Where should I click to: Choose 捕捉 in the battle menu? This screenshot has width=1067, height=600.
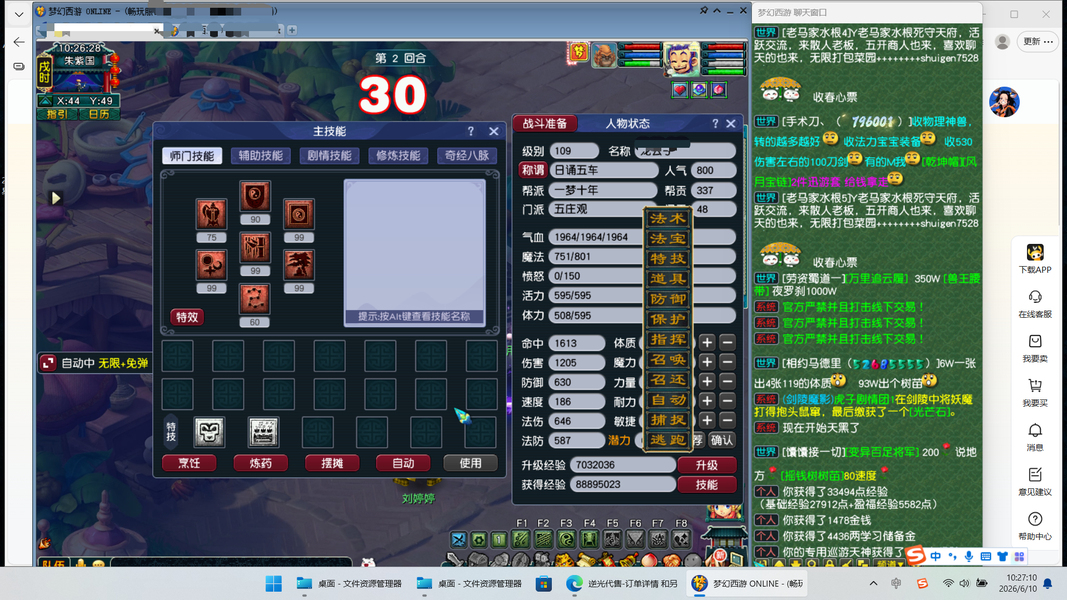pos(668,420)
